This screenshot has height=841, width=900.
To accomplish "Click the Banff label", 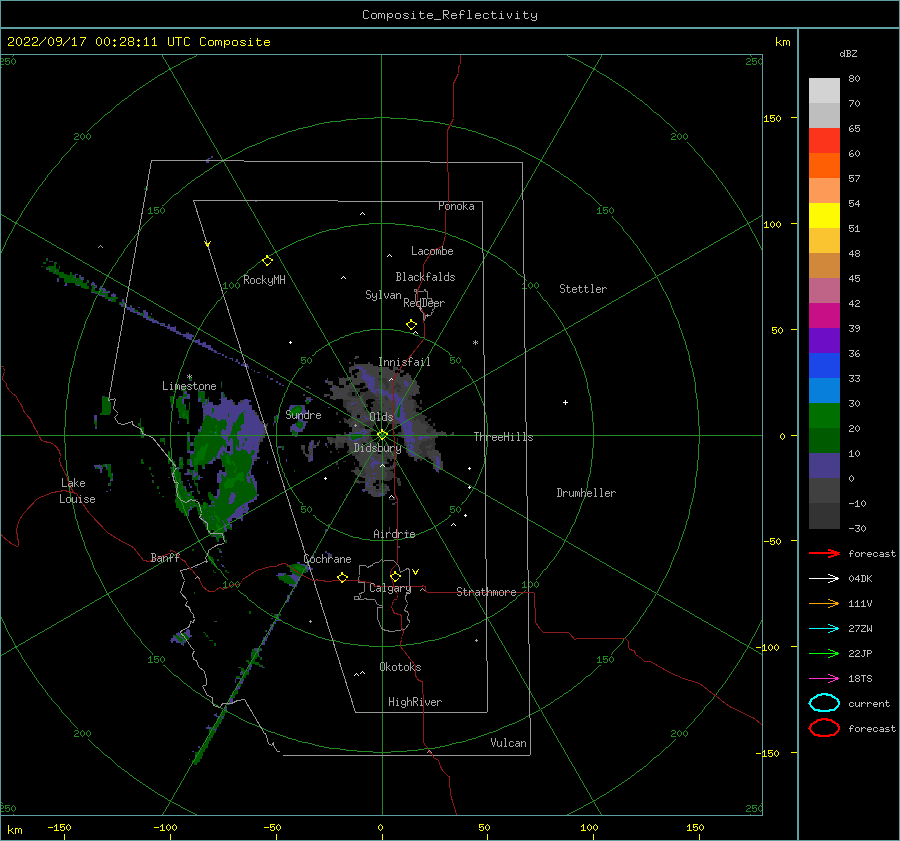I will pyautogui.click(x=165, y=557).
